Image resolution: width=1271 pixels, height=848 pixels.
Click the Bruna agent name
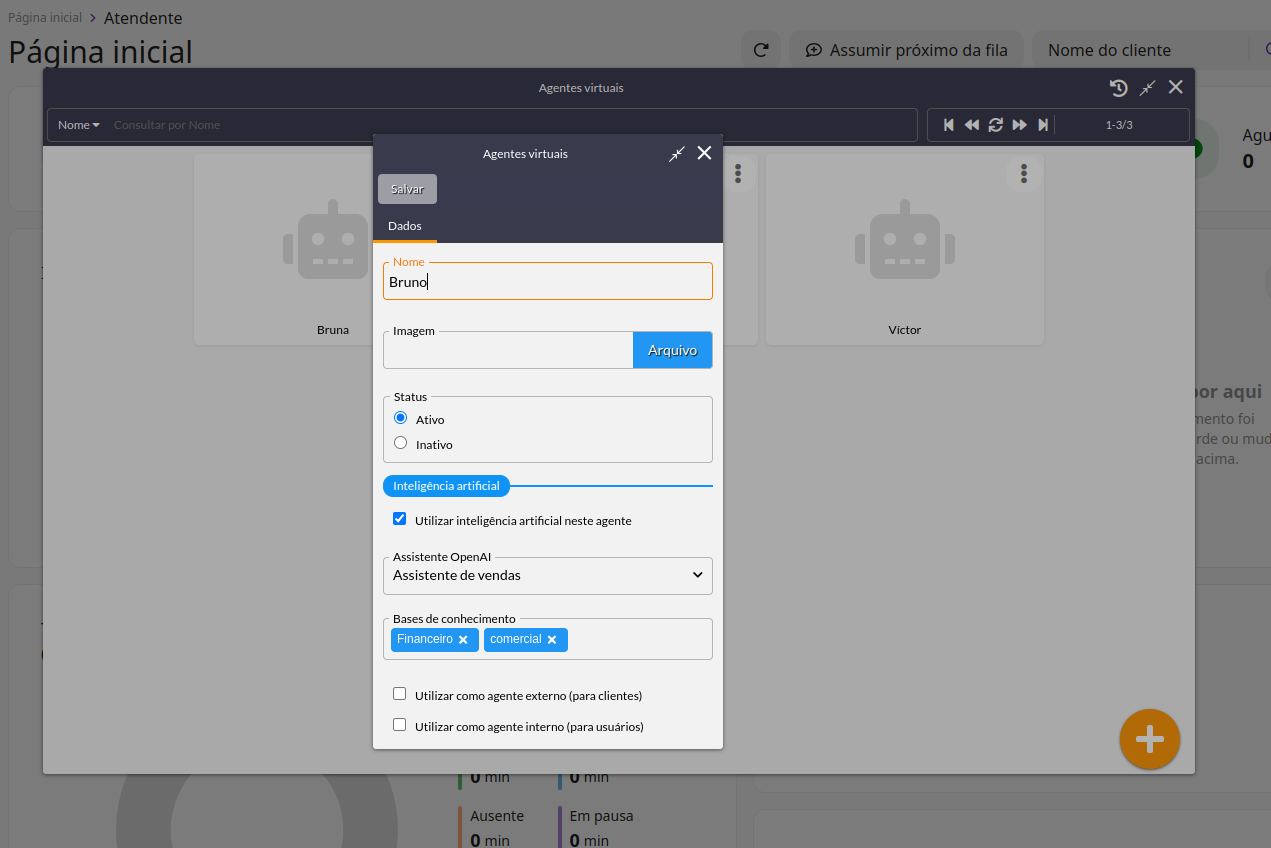pyautogui.click(x=333, y=330)
